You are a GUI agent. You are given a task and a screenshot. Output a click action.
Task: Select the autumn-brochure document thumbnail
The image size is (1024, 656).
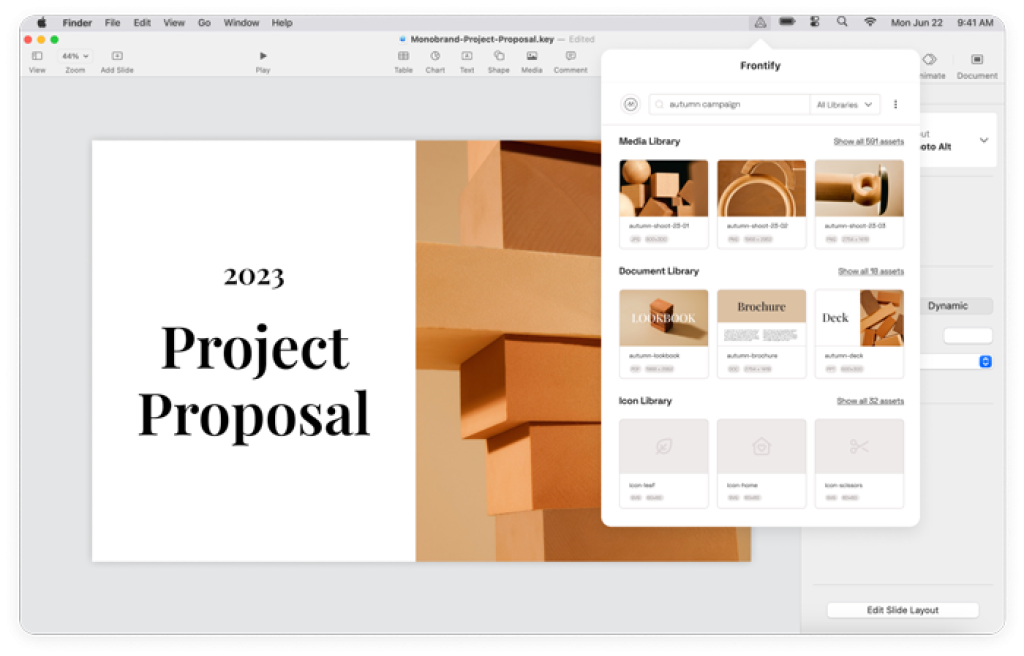[761, 318]
